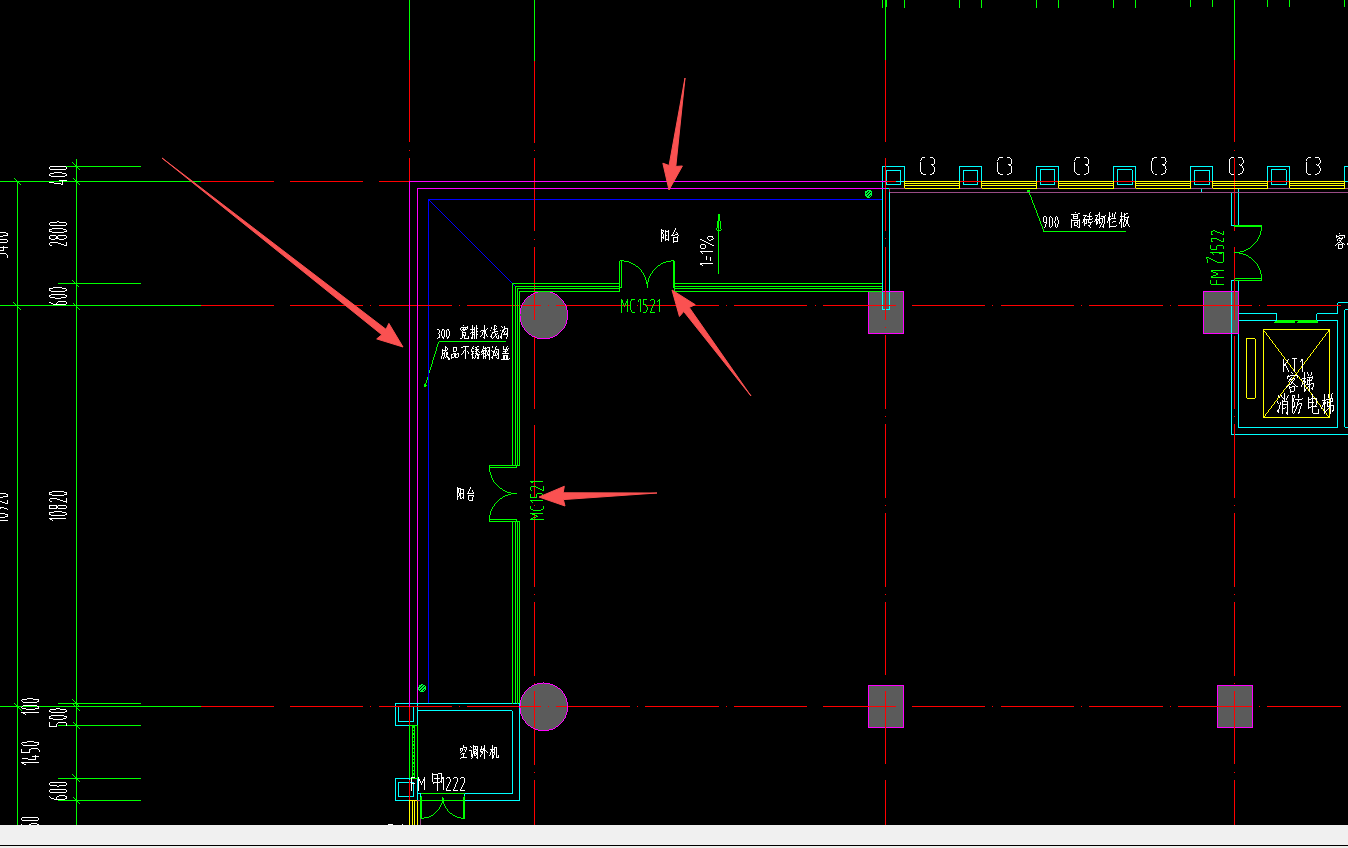The width and height of the screenshot is (1348, 848).
Task: Select the 'FM 甲1222' door tag
Action: point(438,784)
